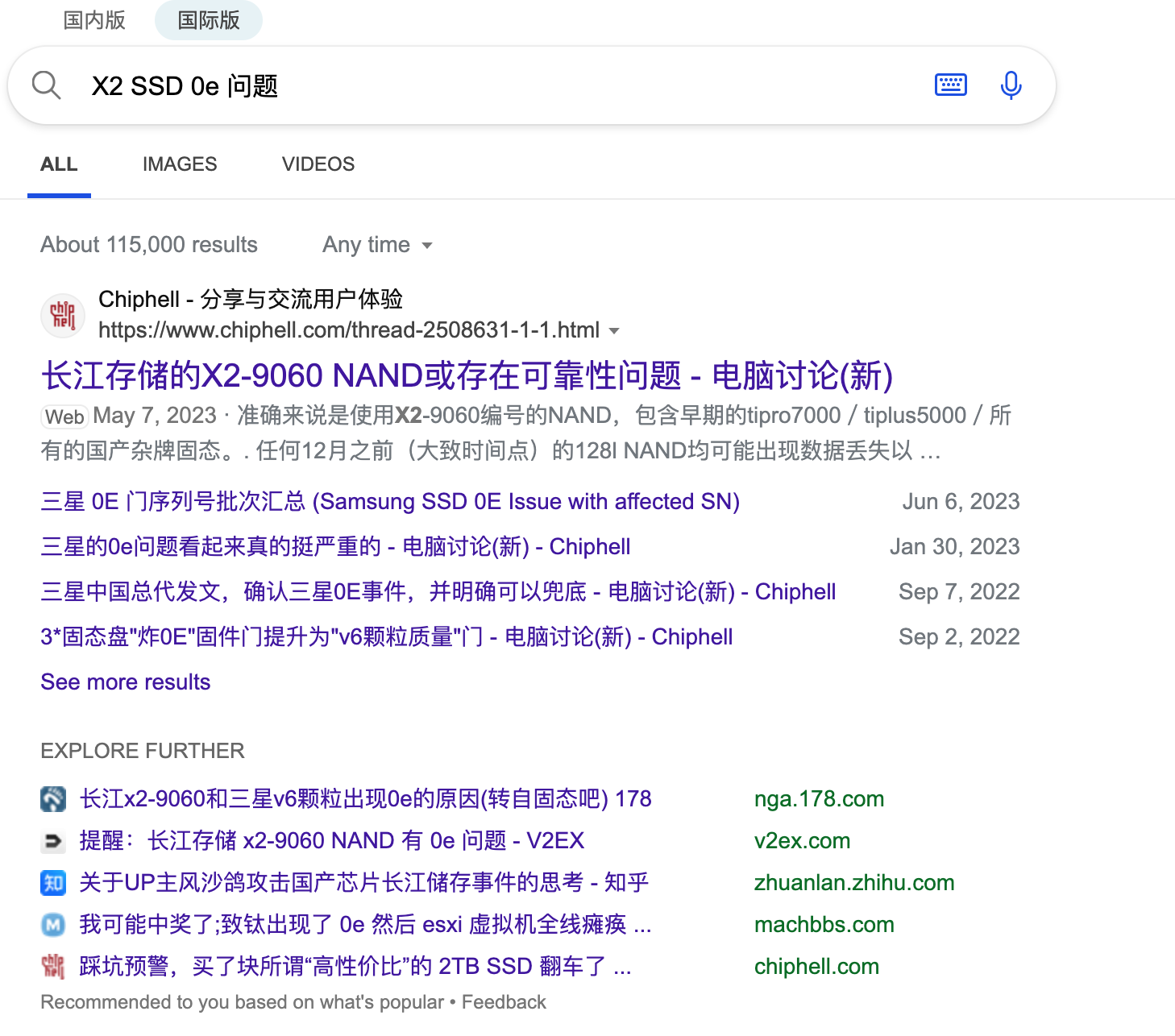1175x1036 pixels.
Task: Open 三星中国总代发文 link
Action: (x=438, y=592)
